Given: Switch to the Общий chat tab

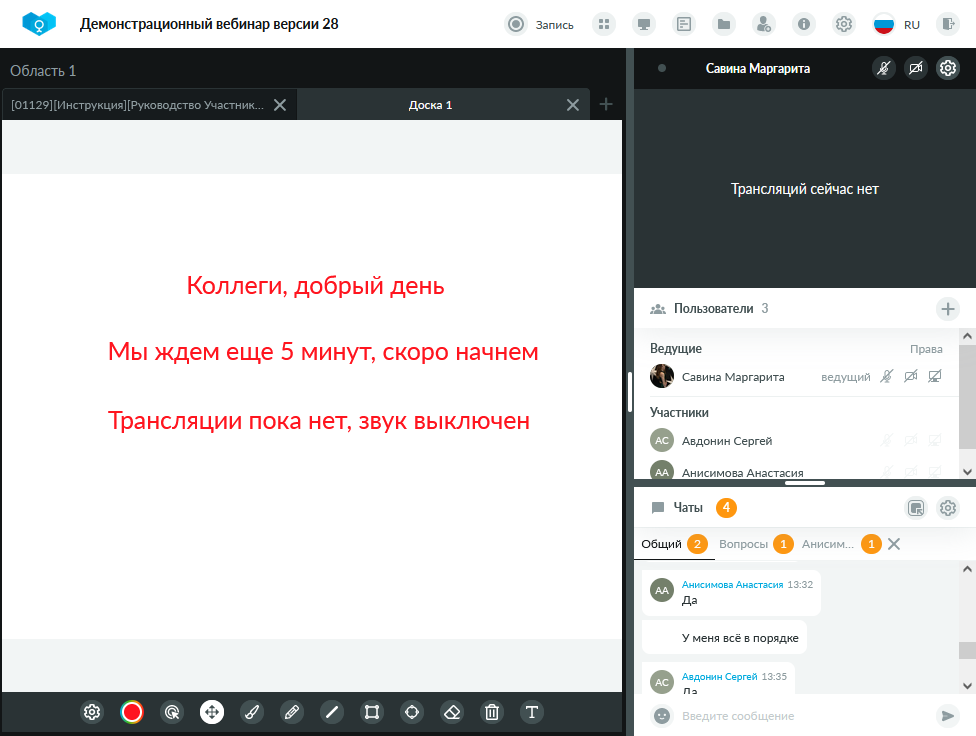Looking at the screenshot, I should click(x=674, y=544).
